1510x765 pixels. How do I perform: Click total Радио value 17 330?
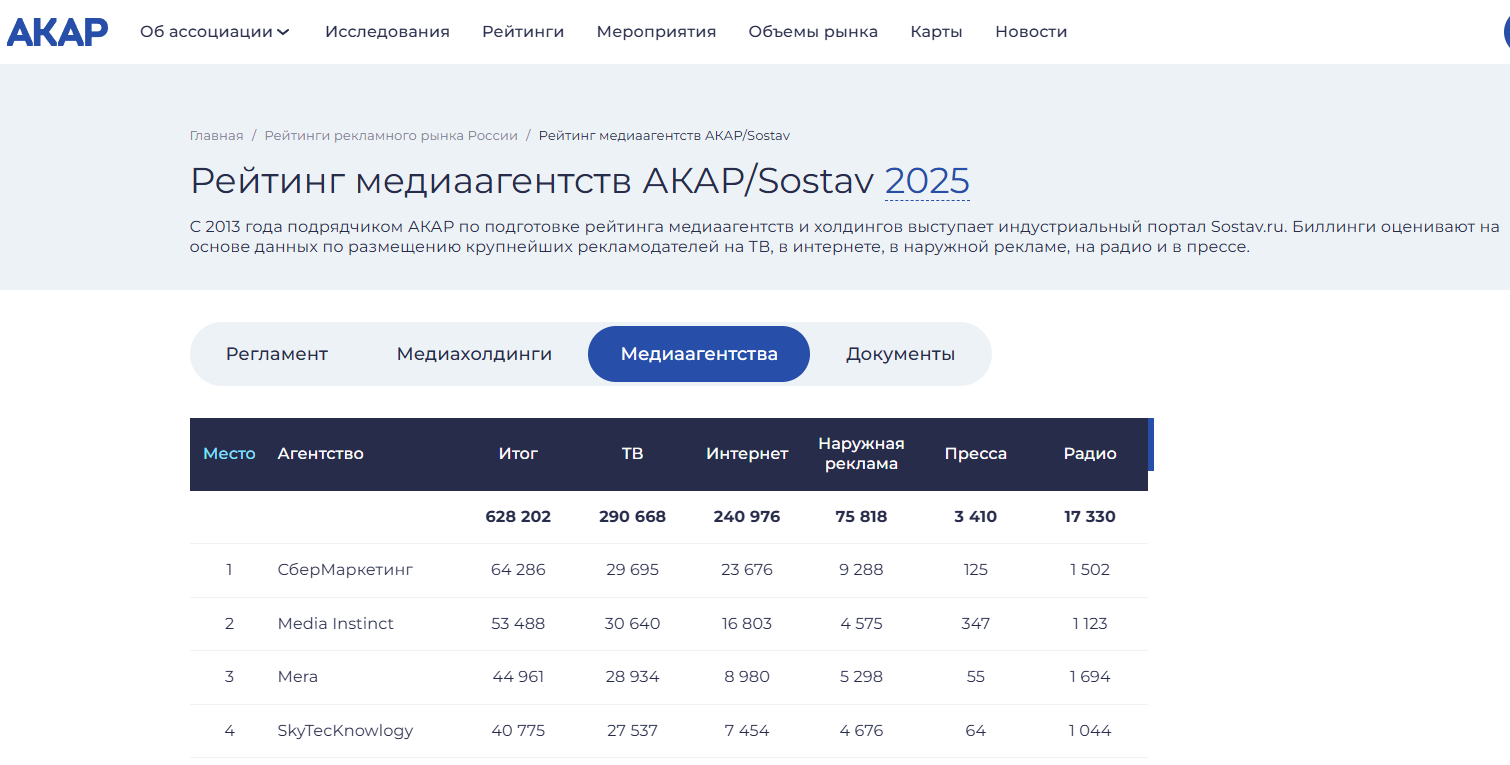pos(1090,517)
